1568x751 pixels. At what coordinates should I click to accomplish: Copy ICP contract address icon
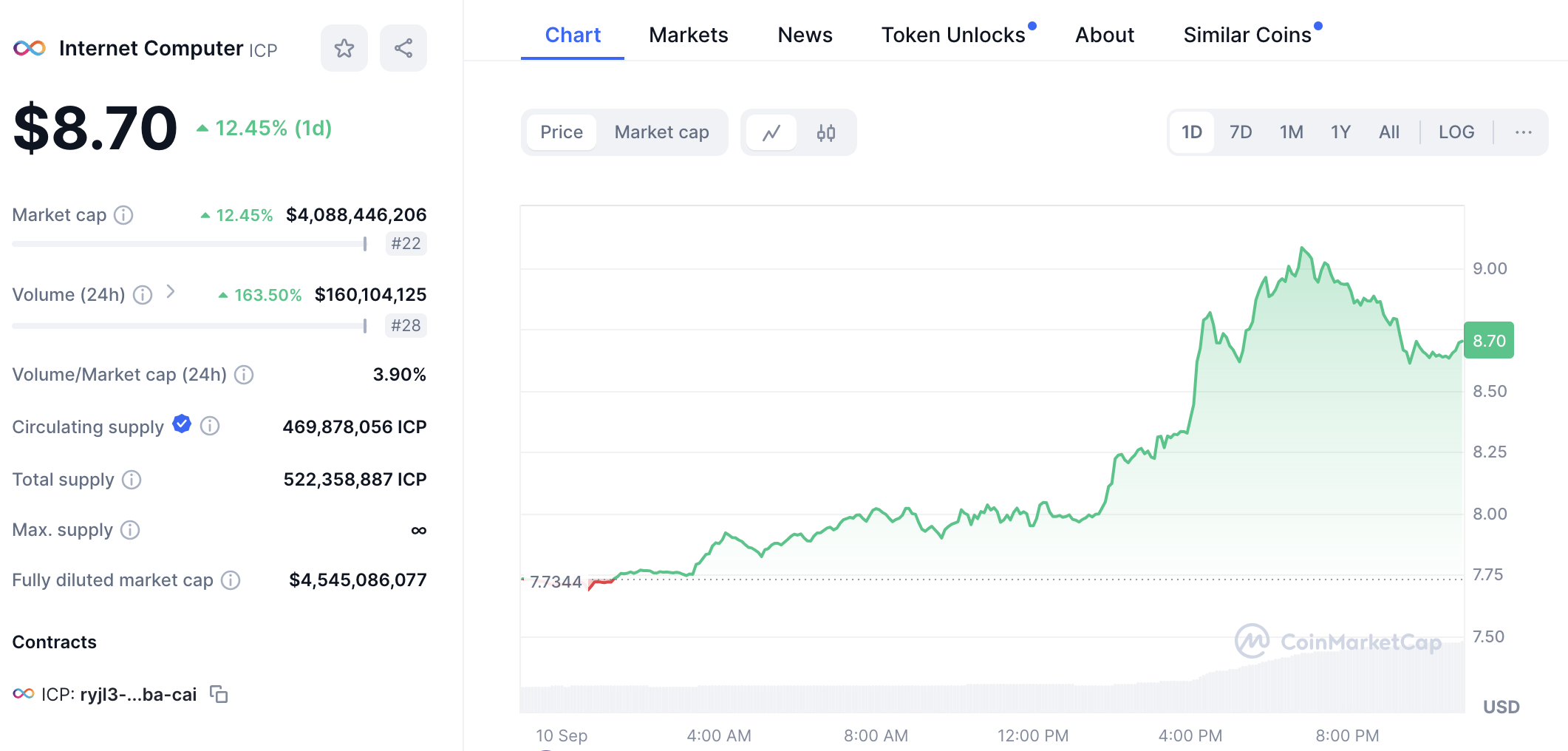(219, 694)
